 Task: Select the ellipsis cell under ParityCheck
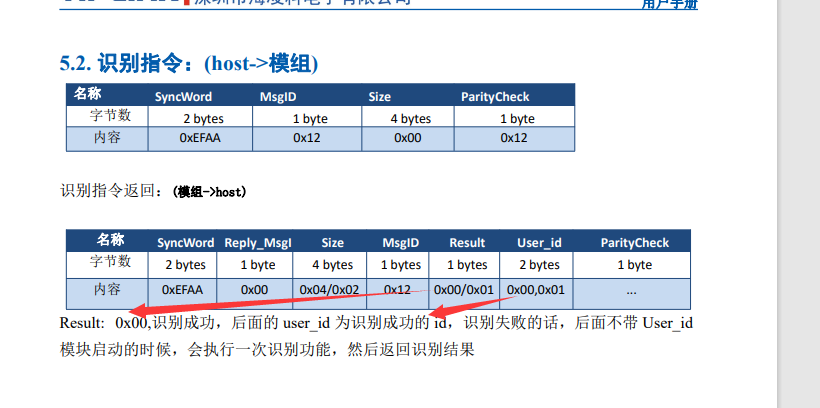[632, 293]
